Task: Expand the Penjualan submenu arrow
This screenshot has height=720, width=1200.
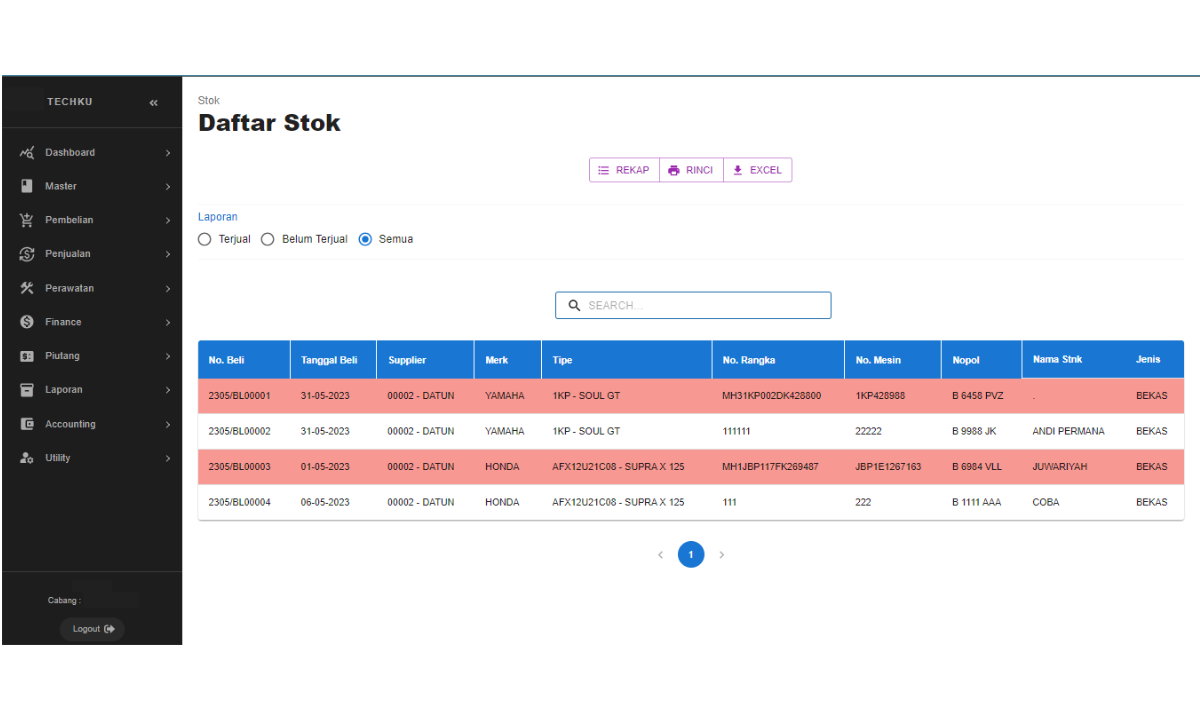Action: pos(167,255)
